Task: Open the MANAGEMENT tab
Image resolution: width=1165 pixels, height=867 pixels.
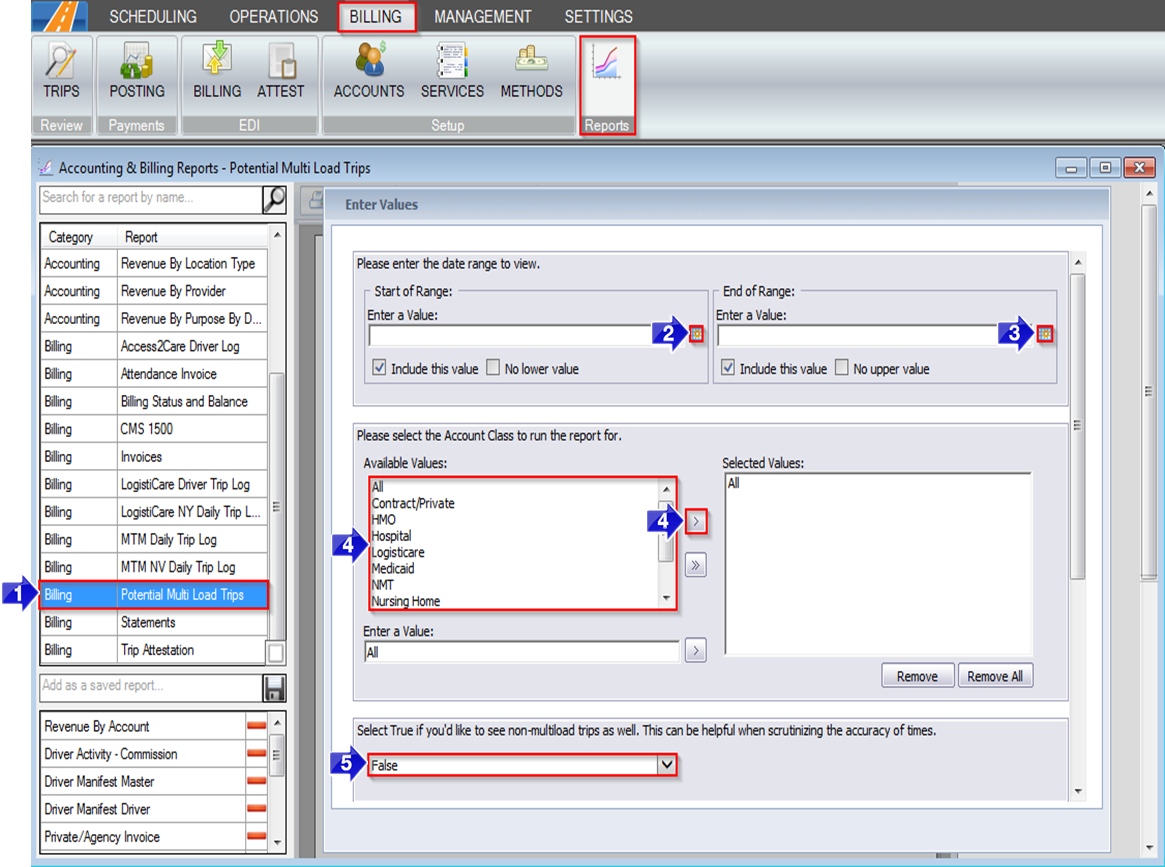Action: point(483,16)
